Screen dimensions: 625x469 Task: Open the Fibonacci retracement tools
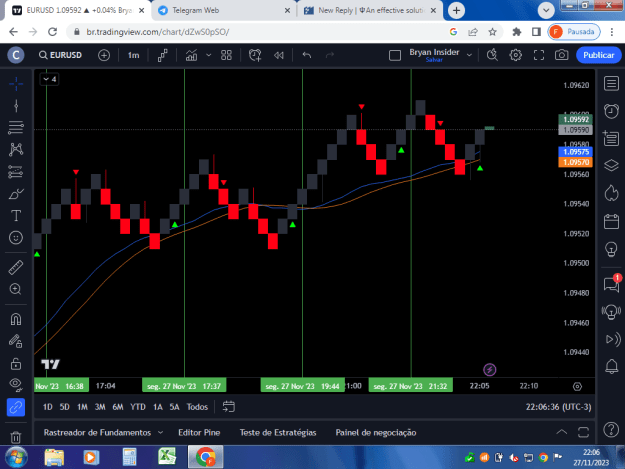point(16,128)
